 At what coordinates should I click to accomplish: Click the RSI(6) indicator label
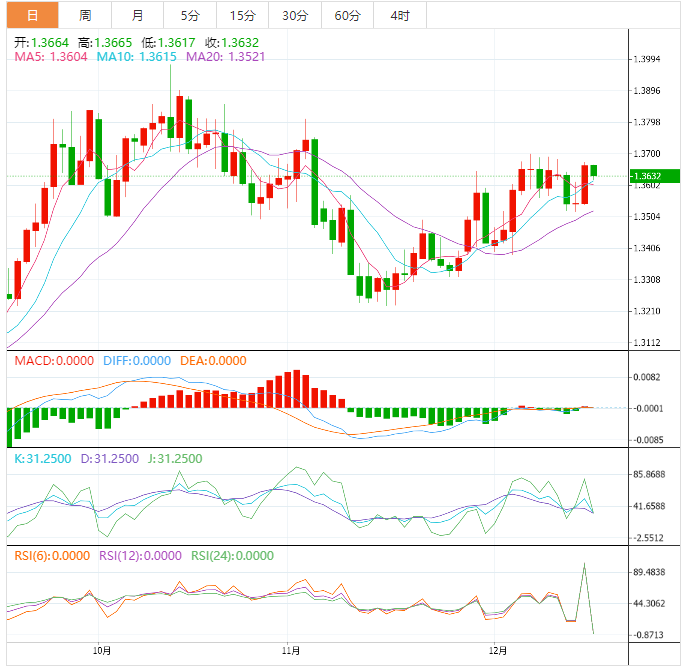pyautogui.click(x=48, y=557)
